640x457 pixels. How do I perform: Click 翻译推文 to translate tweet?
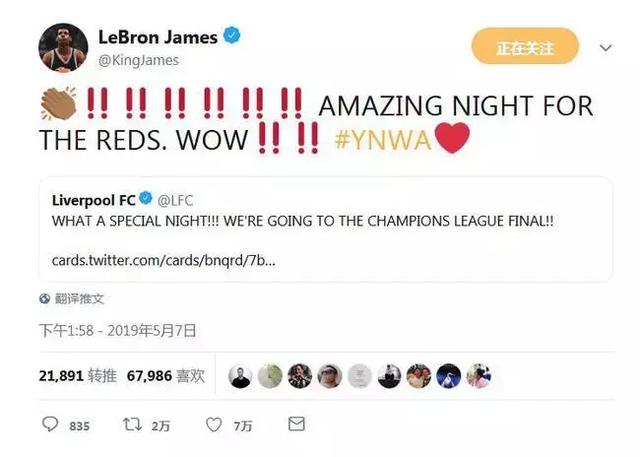coord(79,299)
